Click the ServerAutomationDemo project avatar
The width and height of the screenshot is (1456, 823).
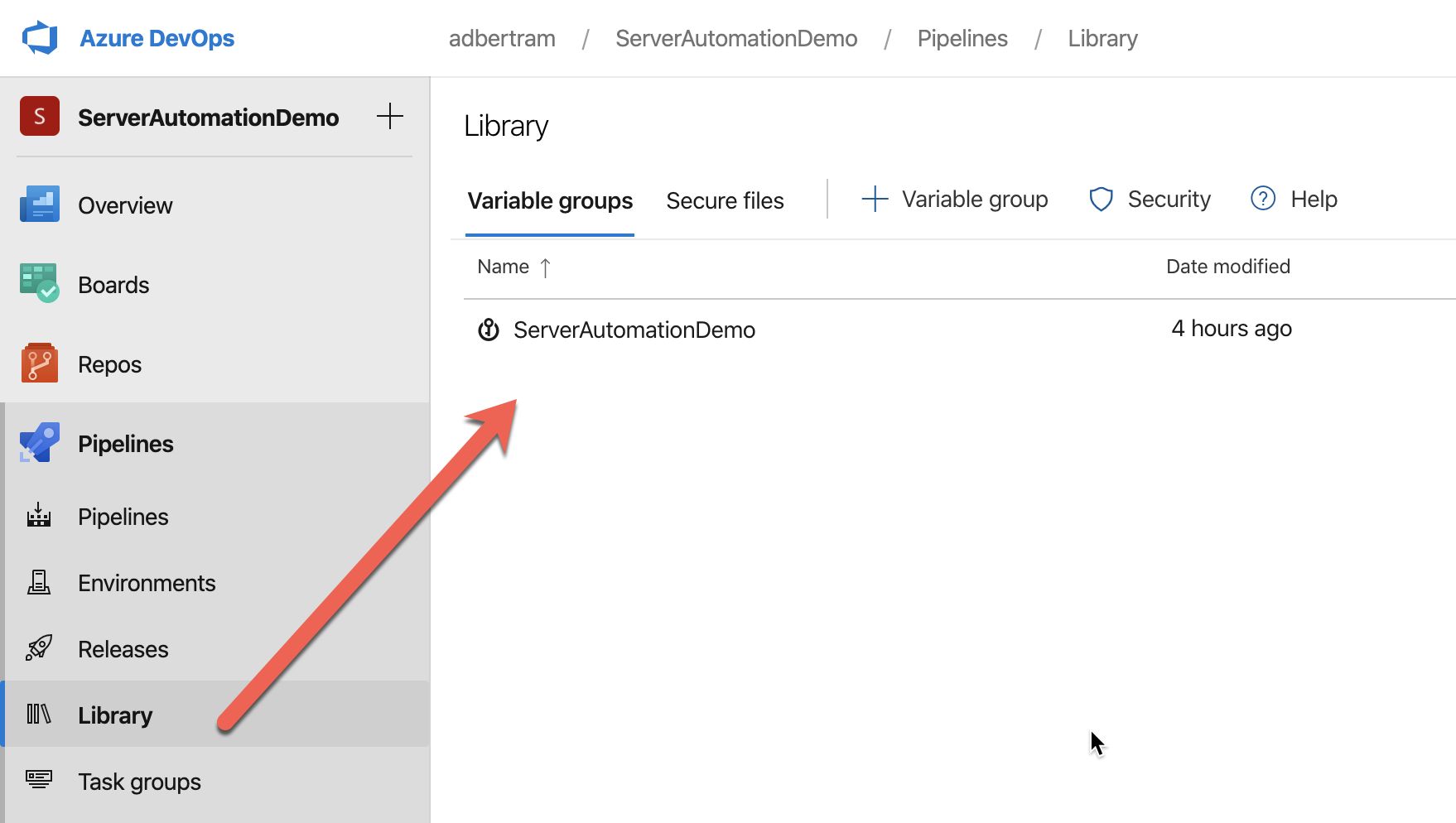tap(40, 117)
